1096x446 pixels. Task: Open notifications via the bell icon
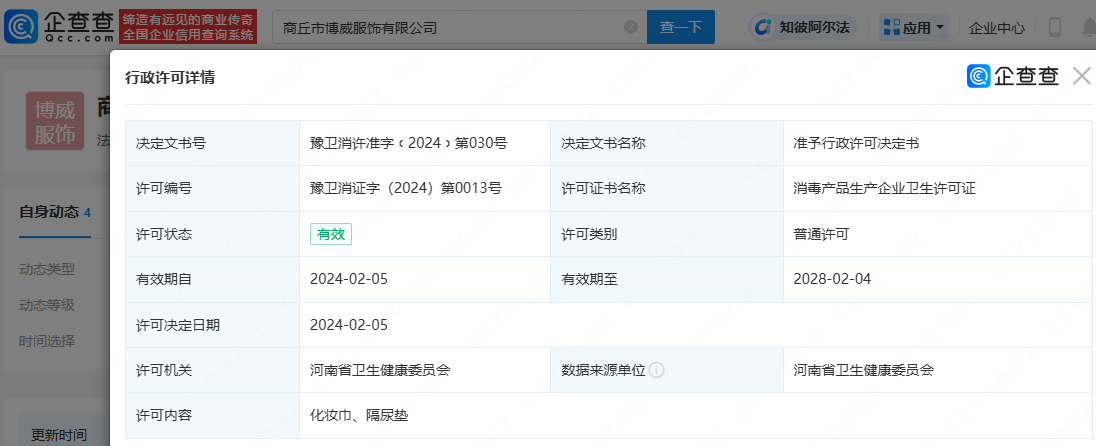1088,28
